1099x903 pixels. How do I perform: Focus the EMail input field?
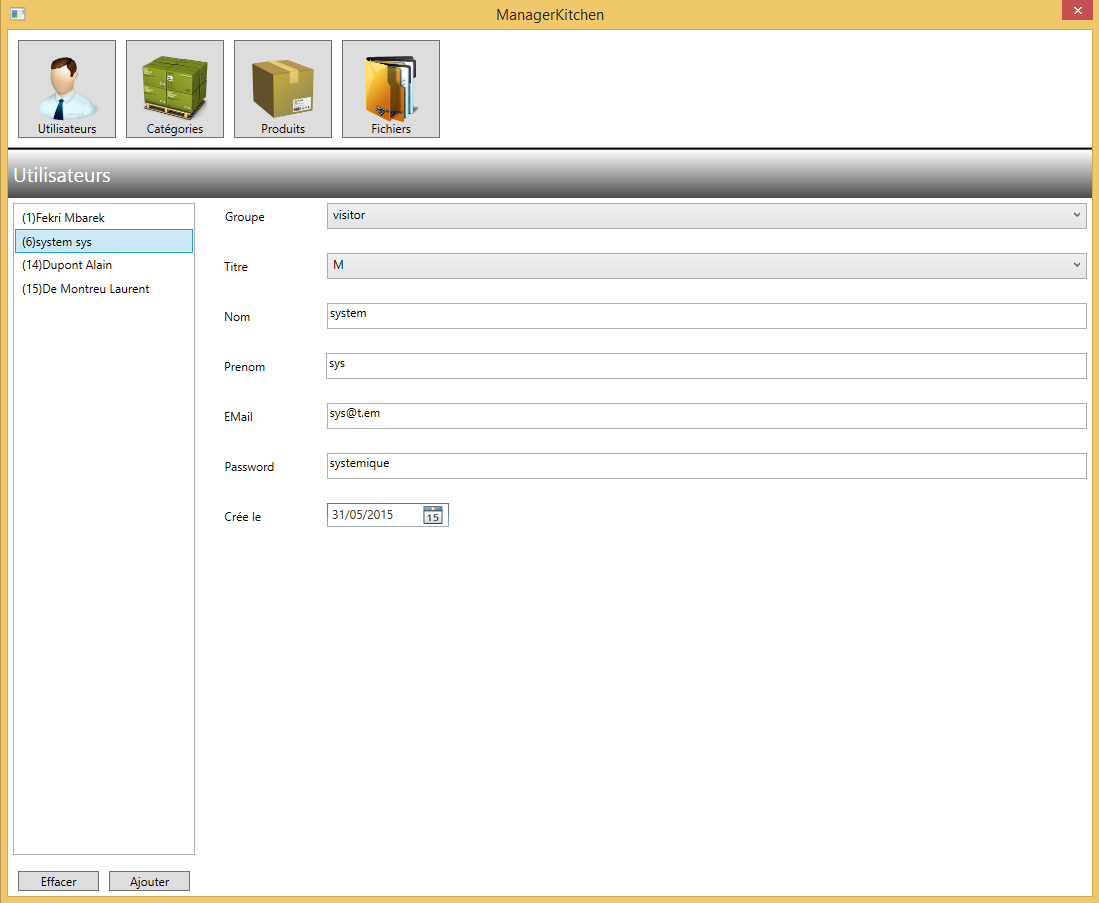click(x=706, y=416)
